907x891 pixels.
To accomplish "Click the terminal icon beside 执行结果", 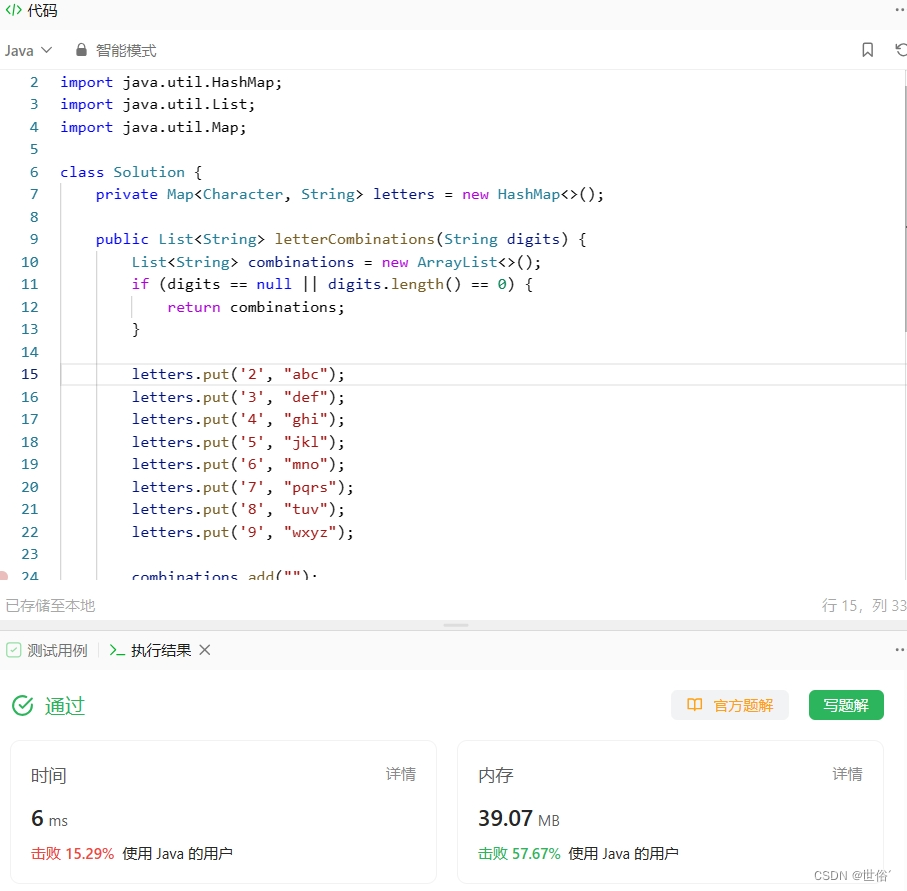I will (x=117, y=650).
